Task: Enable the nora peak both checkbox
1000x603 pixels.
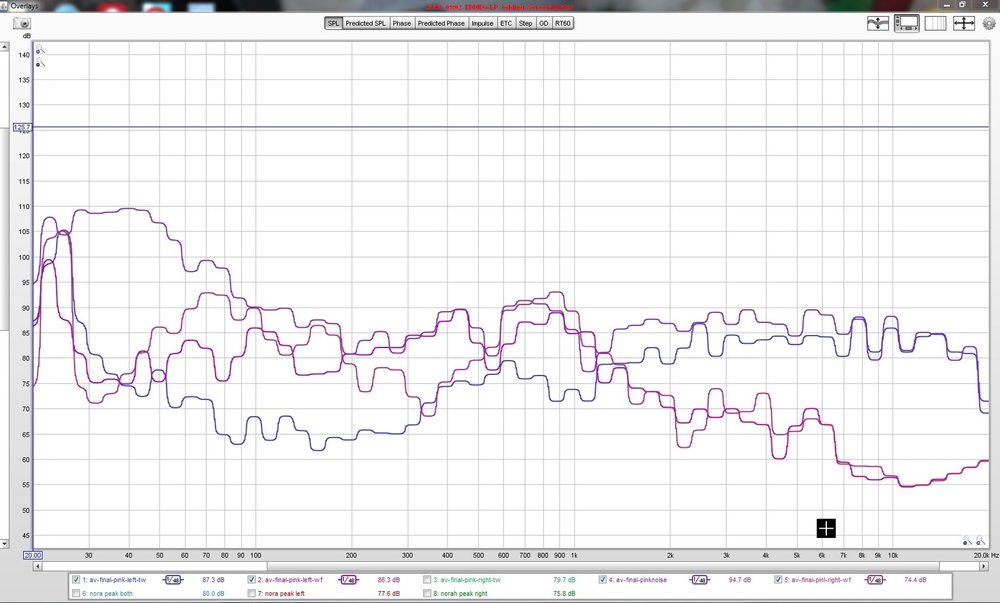Action: (x=77, y=593)
